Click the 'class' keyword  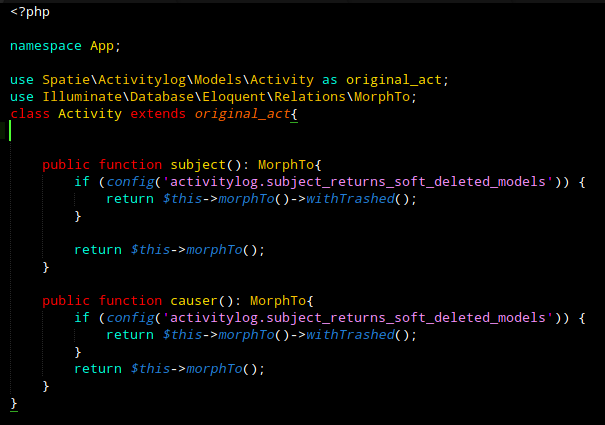click(30, 114)
